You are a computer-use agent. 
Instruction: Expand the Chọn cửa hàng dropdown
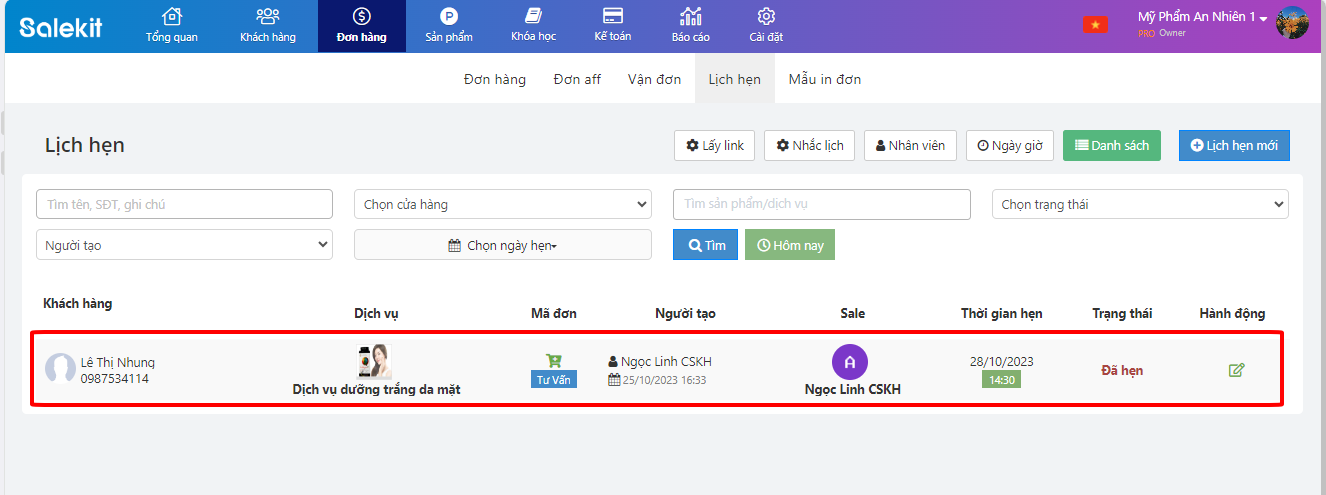click(x=502, y=204)
